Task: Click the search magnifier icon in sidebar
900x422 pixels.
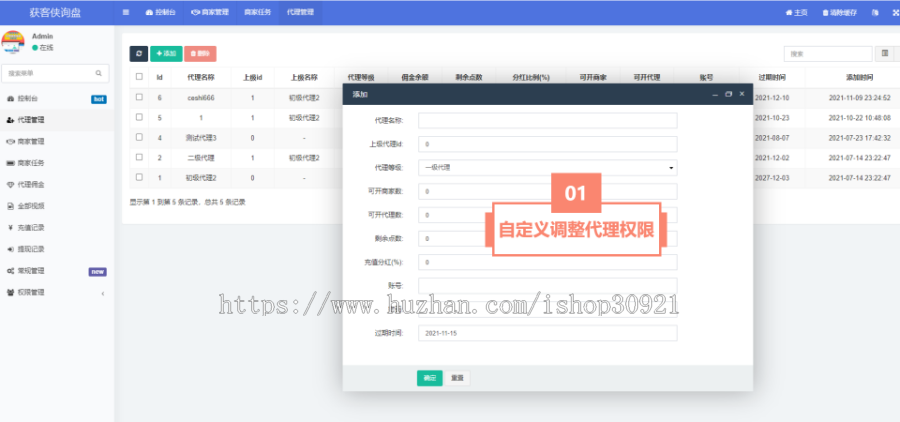Action: 99,73
